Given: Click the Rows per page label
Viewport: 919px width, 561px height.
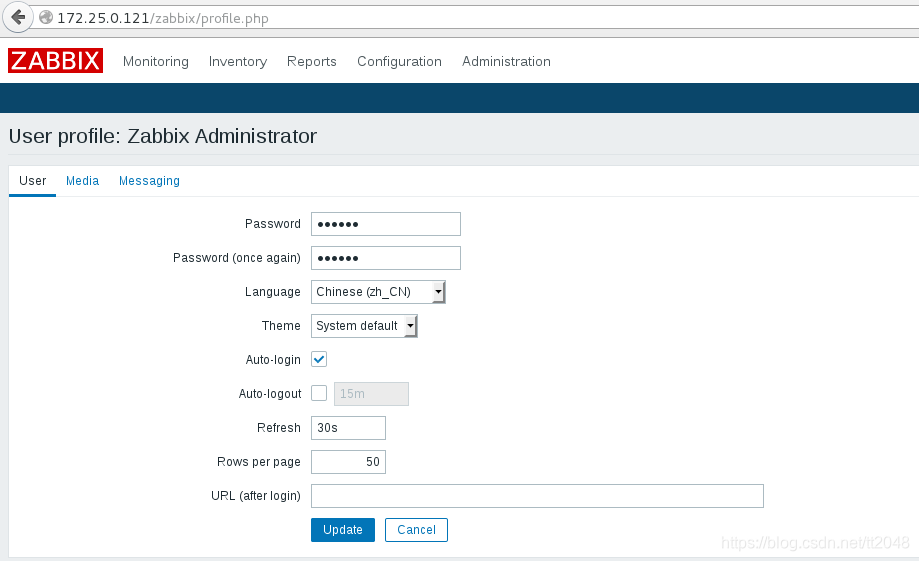Looking at the screenshot, I should pyautogui.click(x=258, y=462).
